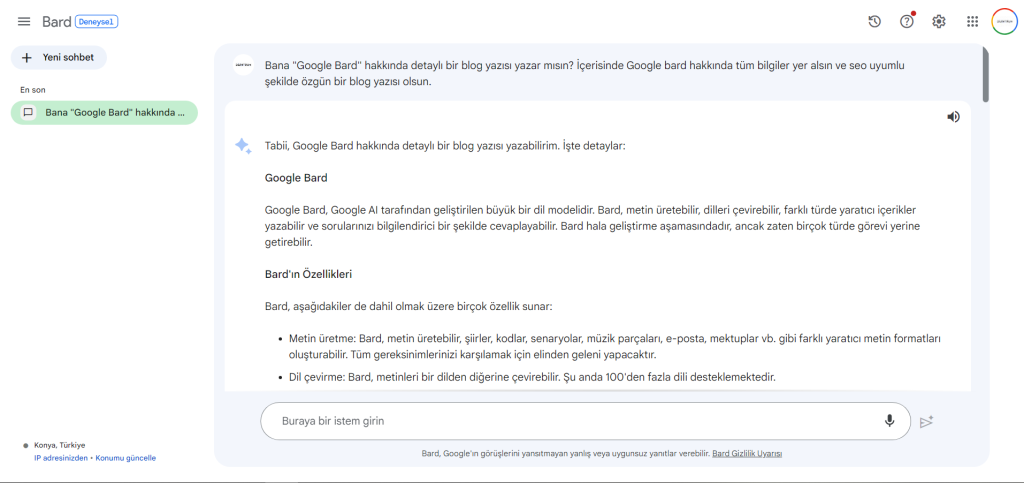Click the En son section label

click(33, 90)
